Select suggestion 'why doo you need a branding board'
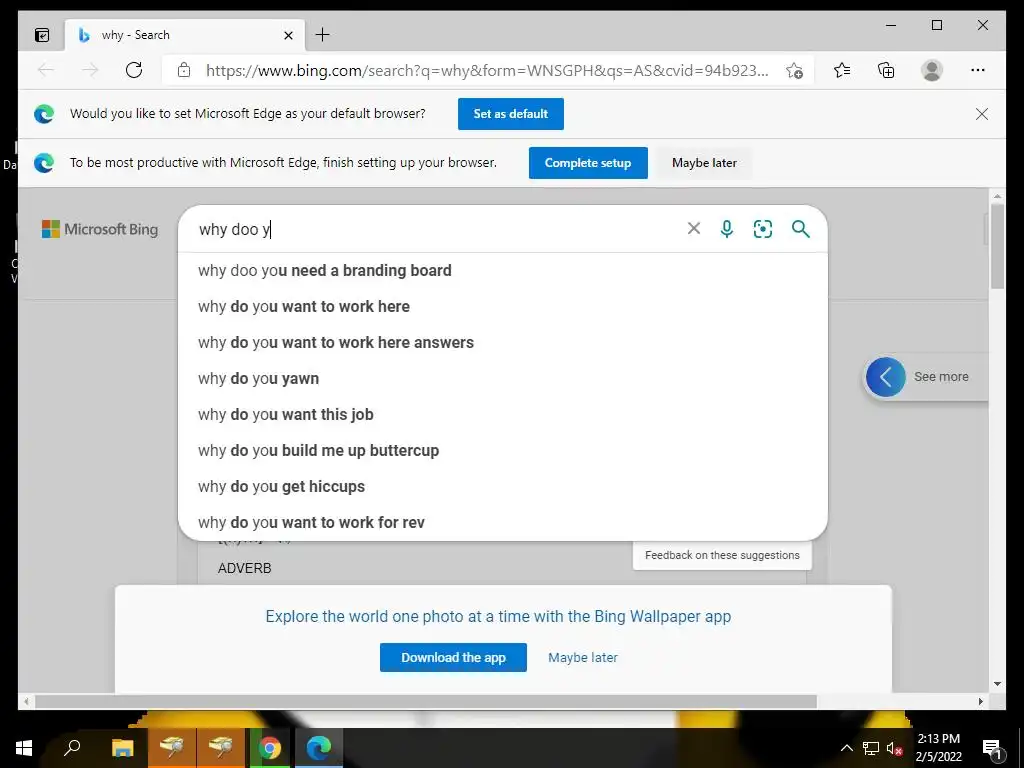The width and height of the screenshot is (1024, 768). [503, 270]
